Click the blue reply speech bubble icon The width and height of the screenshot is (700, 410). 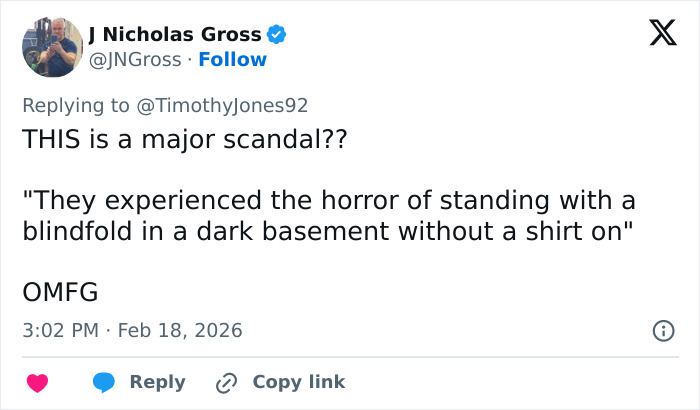(104, 382)
